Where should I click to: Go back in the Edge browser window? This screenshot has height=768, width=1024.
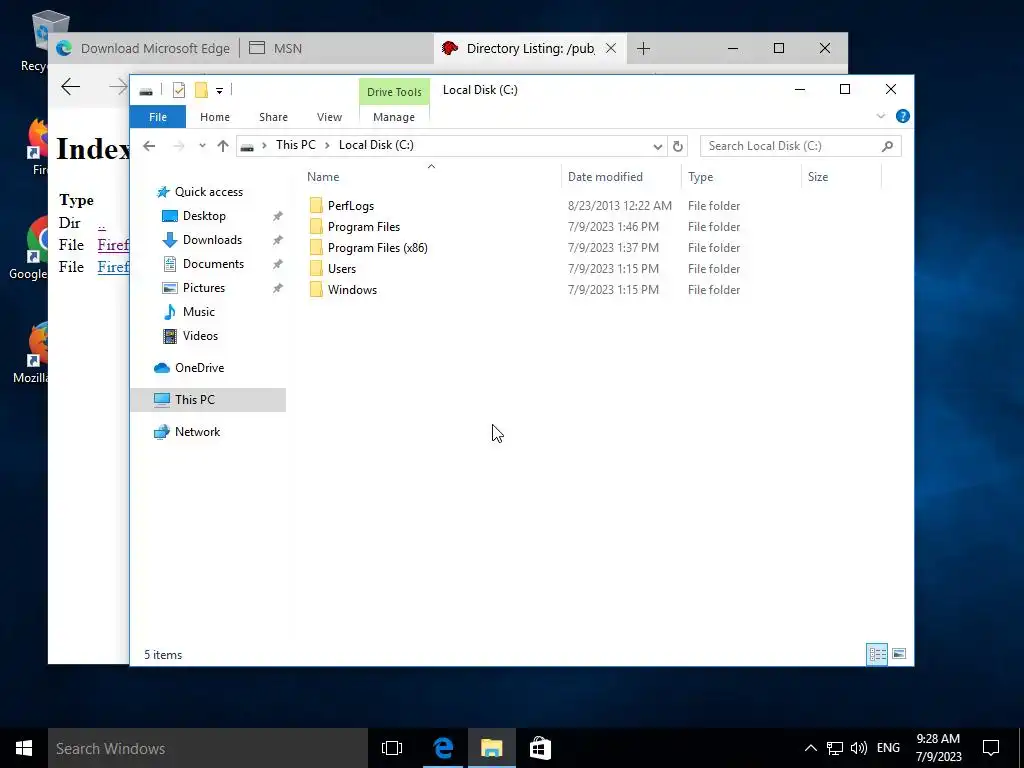point(71,87)
